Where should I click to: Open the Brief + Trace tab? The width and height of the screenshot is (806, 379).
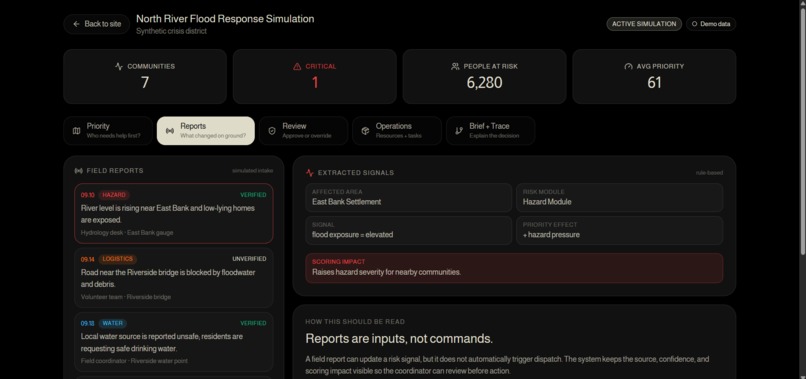click(x=490, y=131)
